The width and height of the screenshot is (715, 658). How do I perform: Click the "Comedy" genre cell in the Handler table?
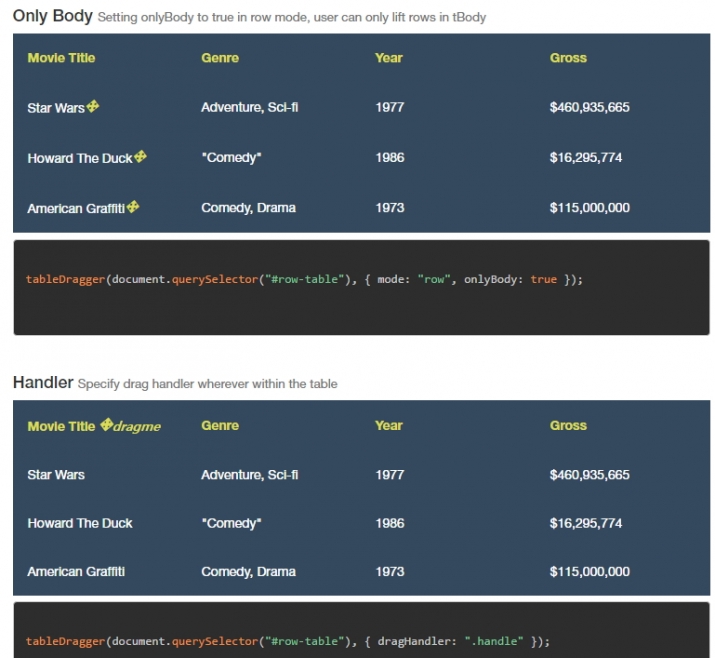tap(231, 523)
